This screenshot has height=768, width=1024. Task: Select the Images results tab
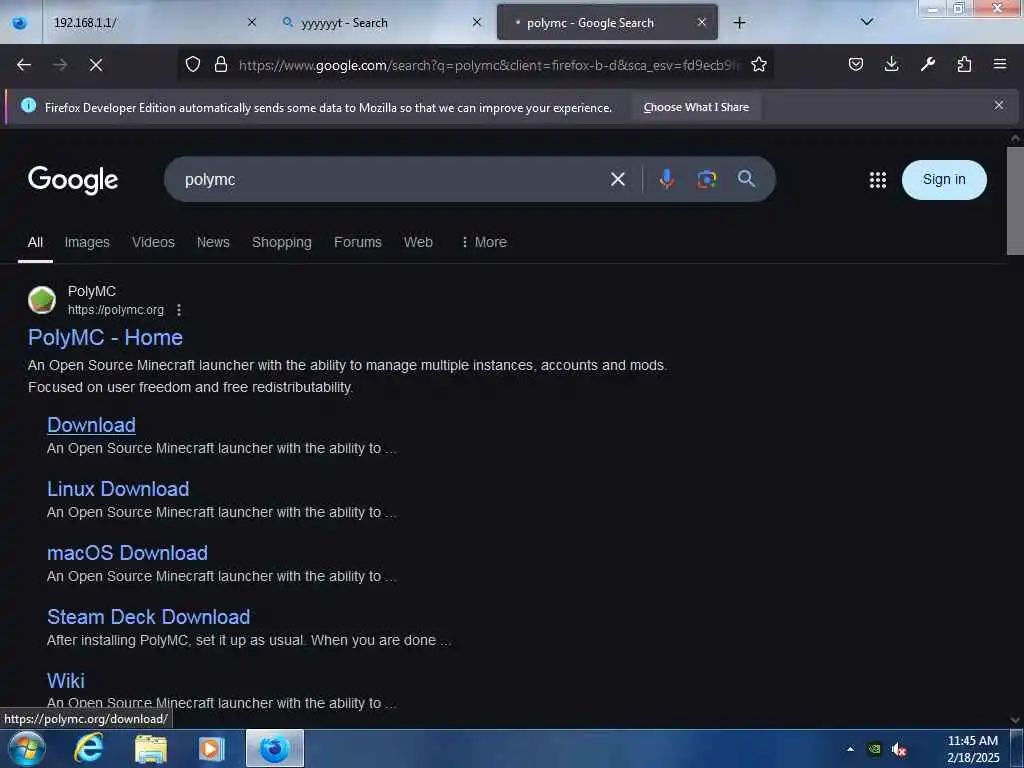[87, 242]
